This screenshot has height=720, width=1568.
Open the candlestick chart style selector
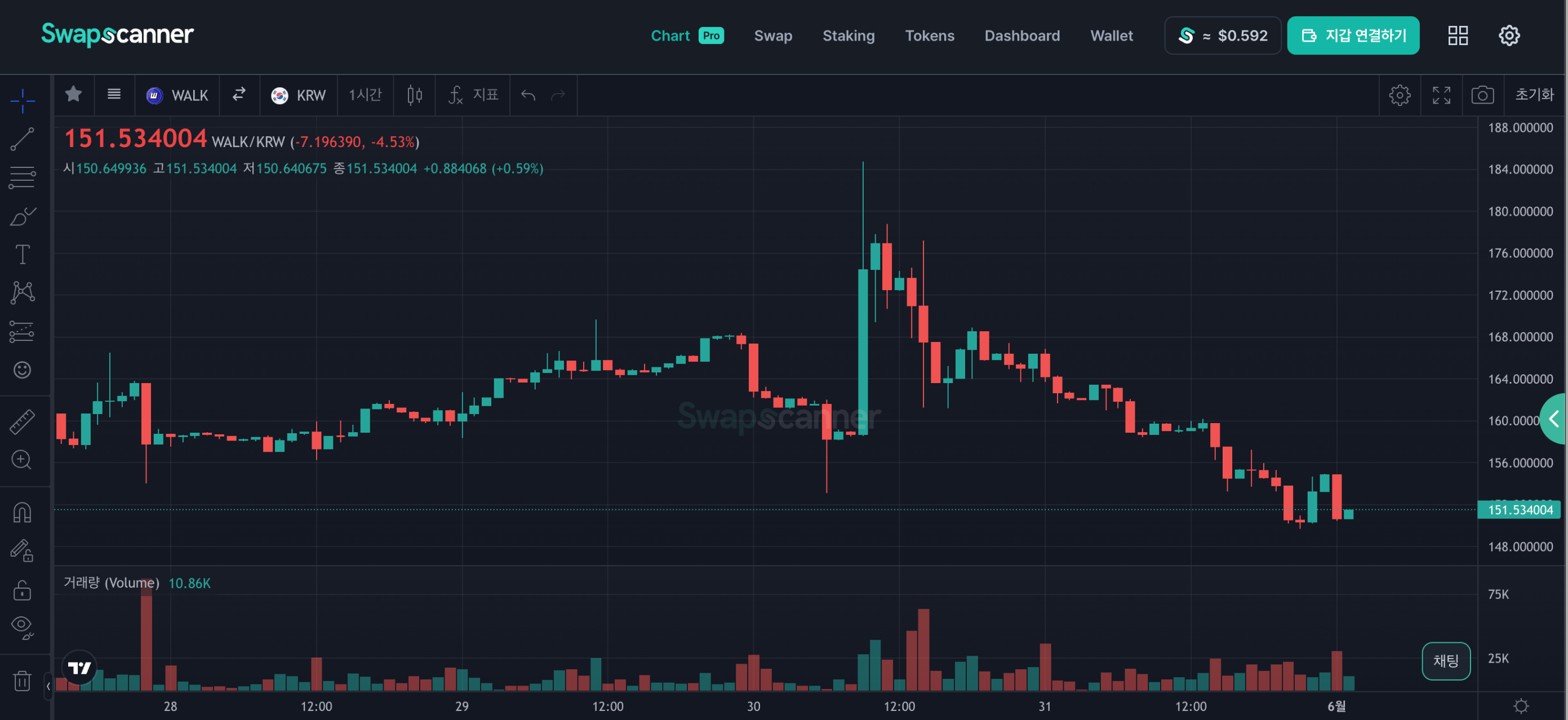[x=415, y=95]
